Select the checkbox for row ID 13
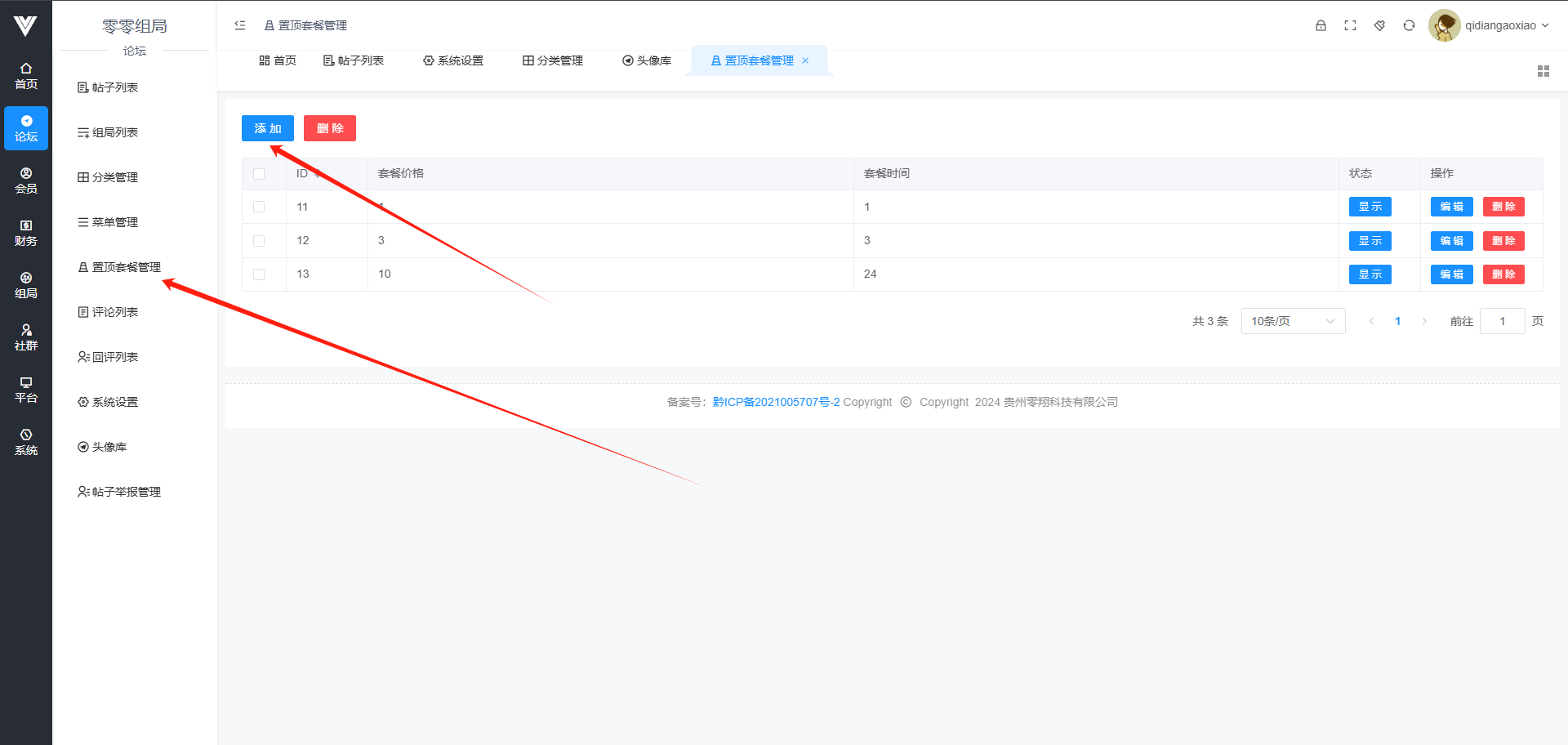This screenshot has height=745, width=1568. coord(259,274)
